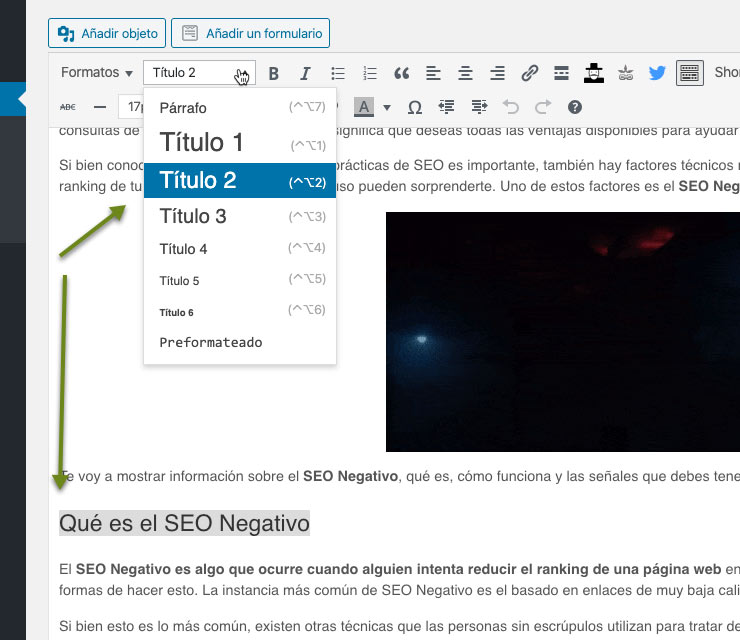Choose Preformateado in the format list
740x640 pixels.
(240, 342)
